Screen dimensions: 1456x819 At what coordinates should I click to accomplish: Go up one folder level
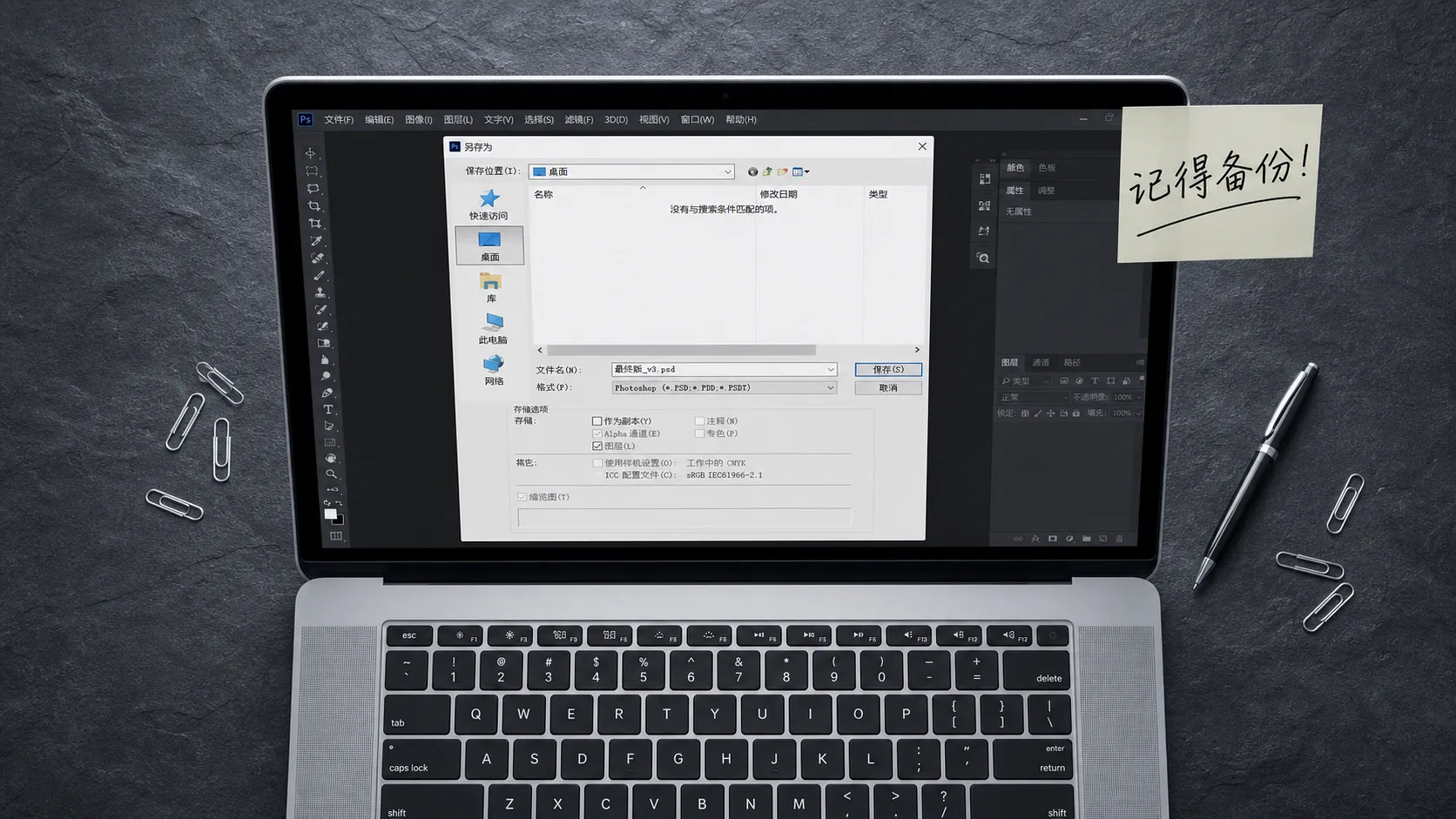[x=767, y=171]
